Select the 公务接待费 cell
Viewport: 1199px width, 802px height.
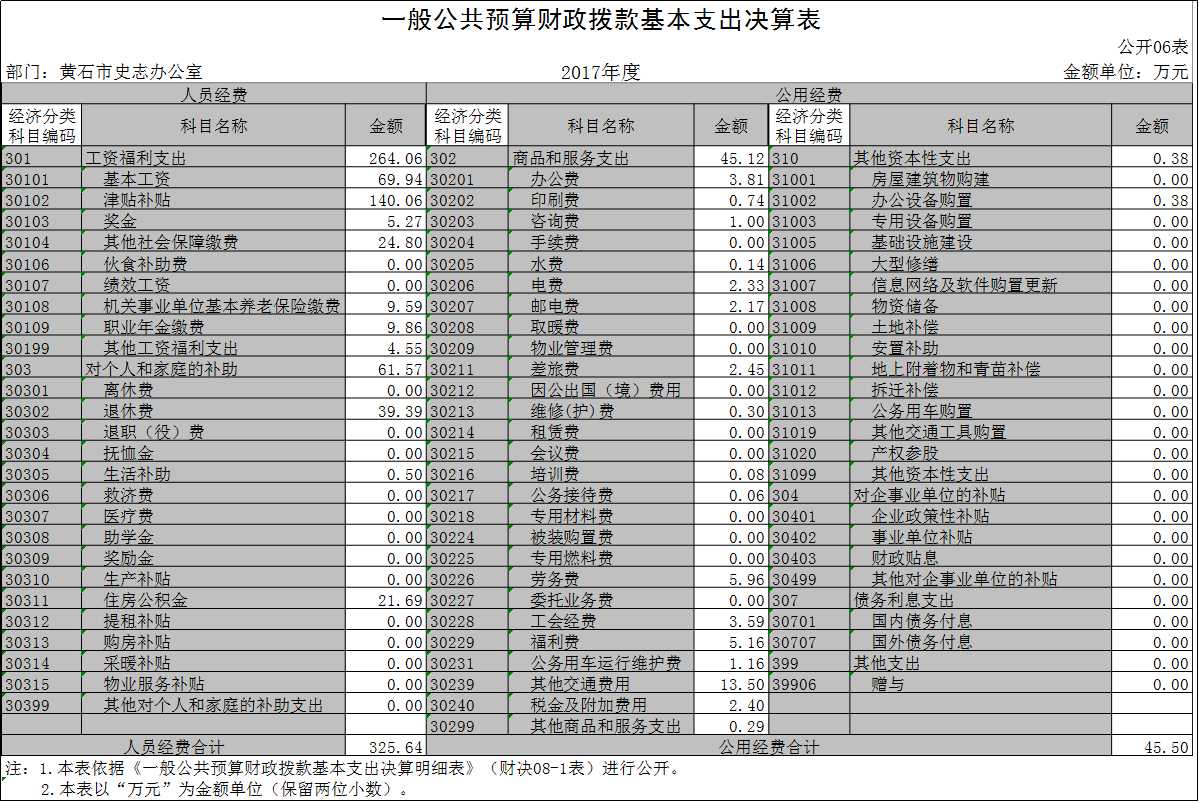click(x=601, y=495)
